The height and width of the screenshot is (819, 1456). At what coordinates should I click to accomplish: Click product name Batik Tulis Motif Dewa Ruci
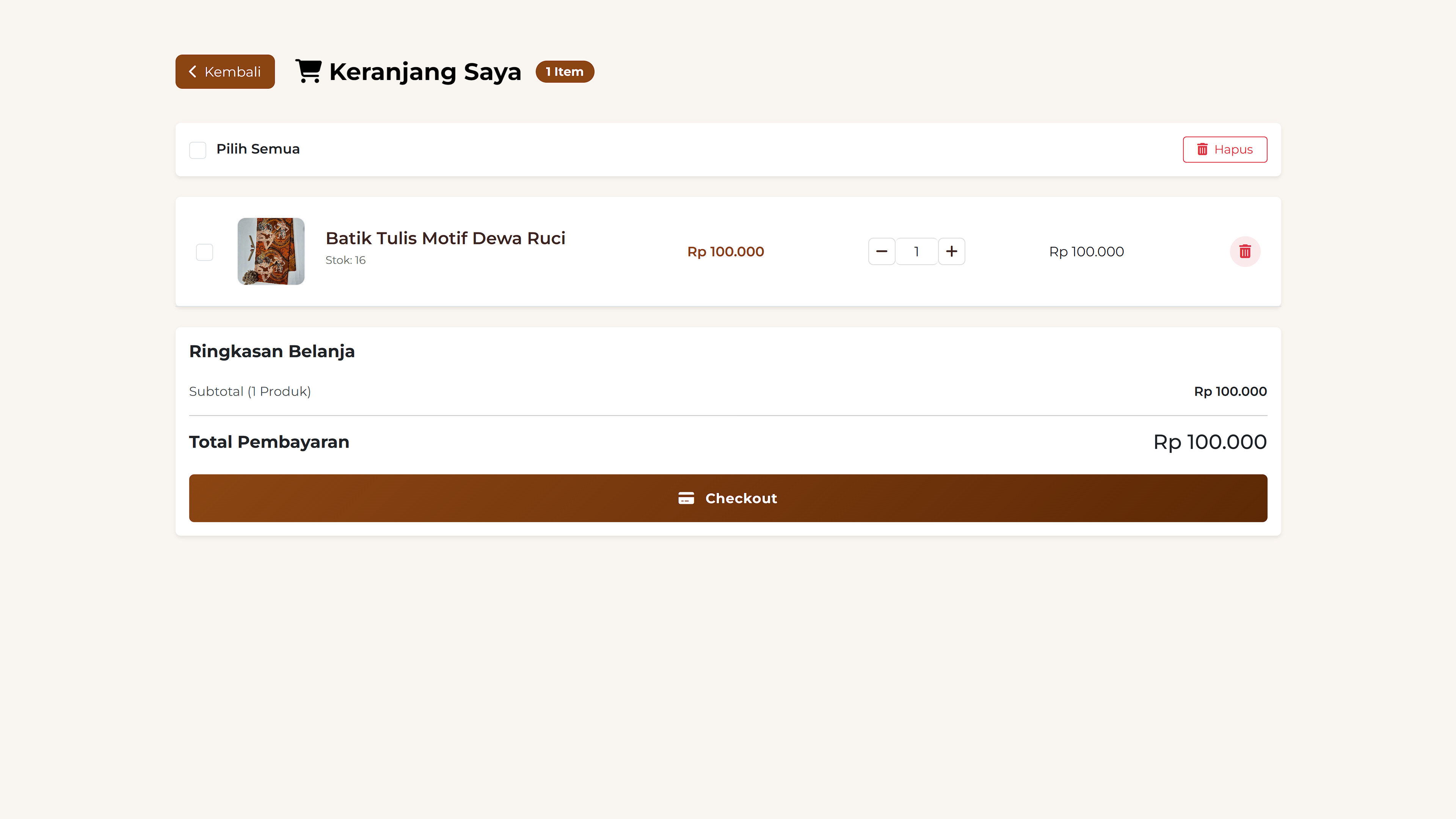point(445,238)
